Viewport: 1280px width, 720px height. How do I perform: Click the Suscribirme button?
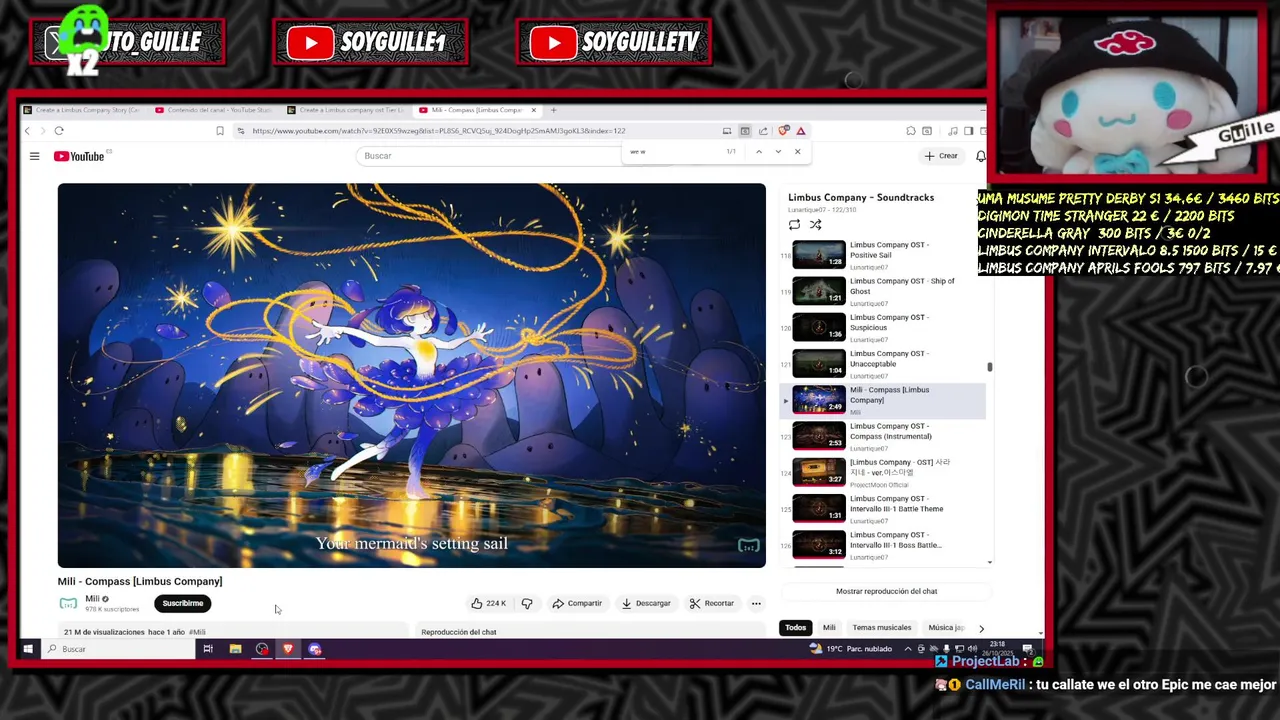click(x=182, y=603)
